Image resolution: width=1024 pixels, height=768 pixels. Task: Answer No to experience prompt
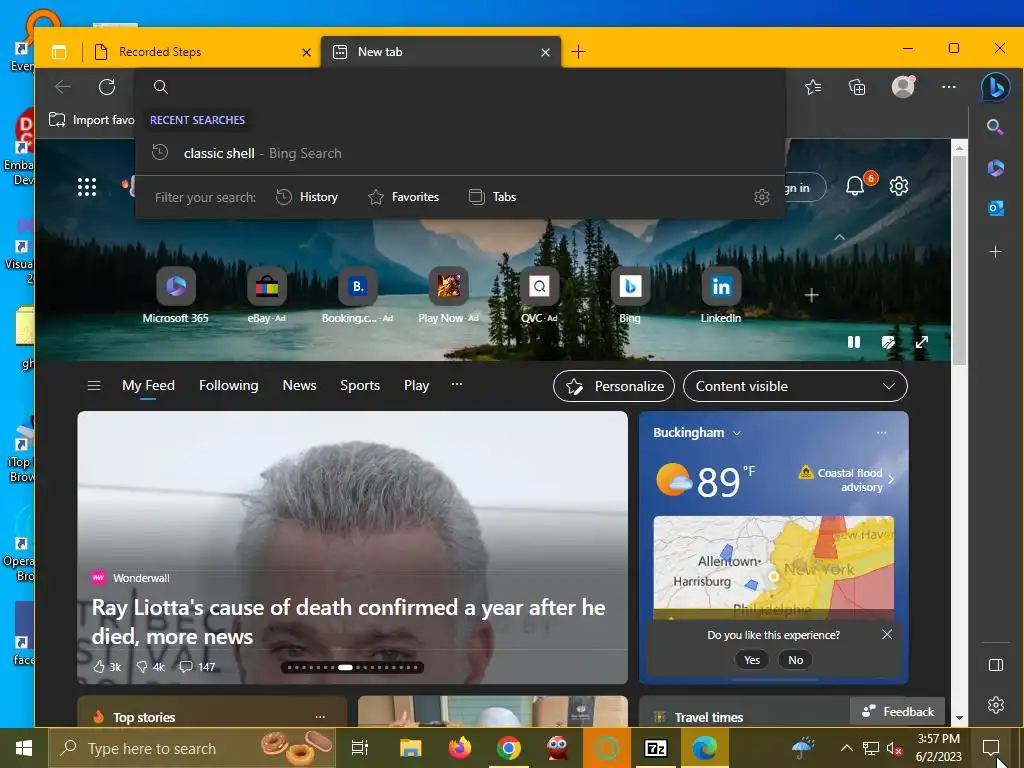[795, 660]
